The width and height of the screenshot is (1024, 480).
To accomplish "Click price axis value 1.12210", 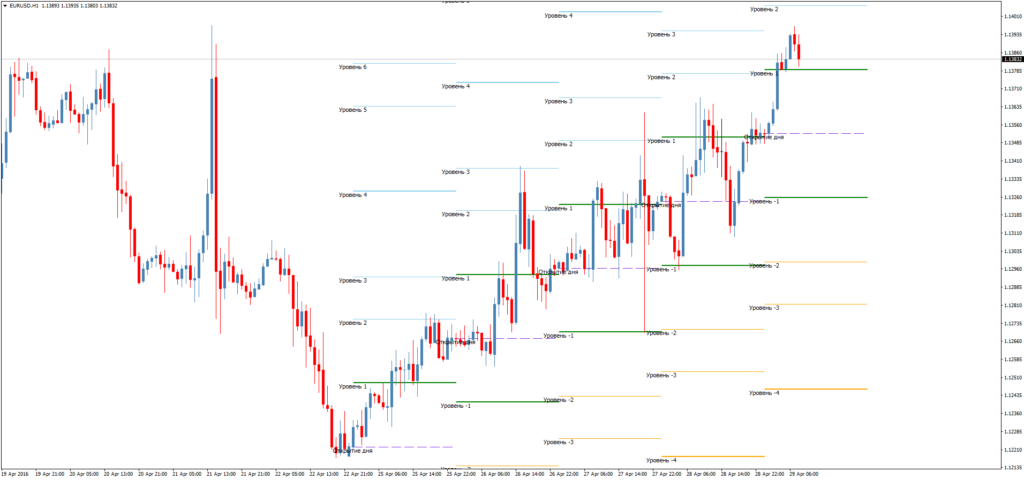I will [x=1013, y=449].
